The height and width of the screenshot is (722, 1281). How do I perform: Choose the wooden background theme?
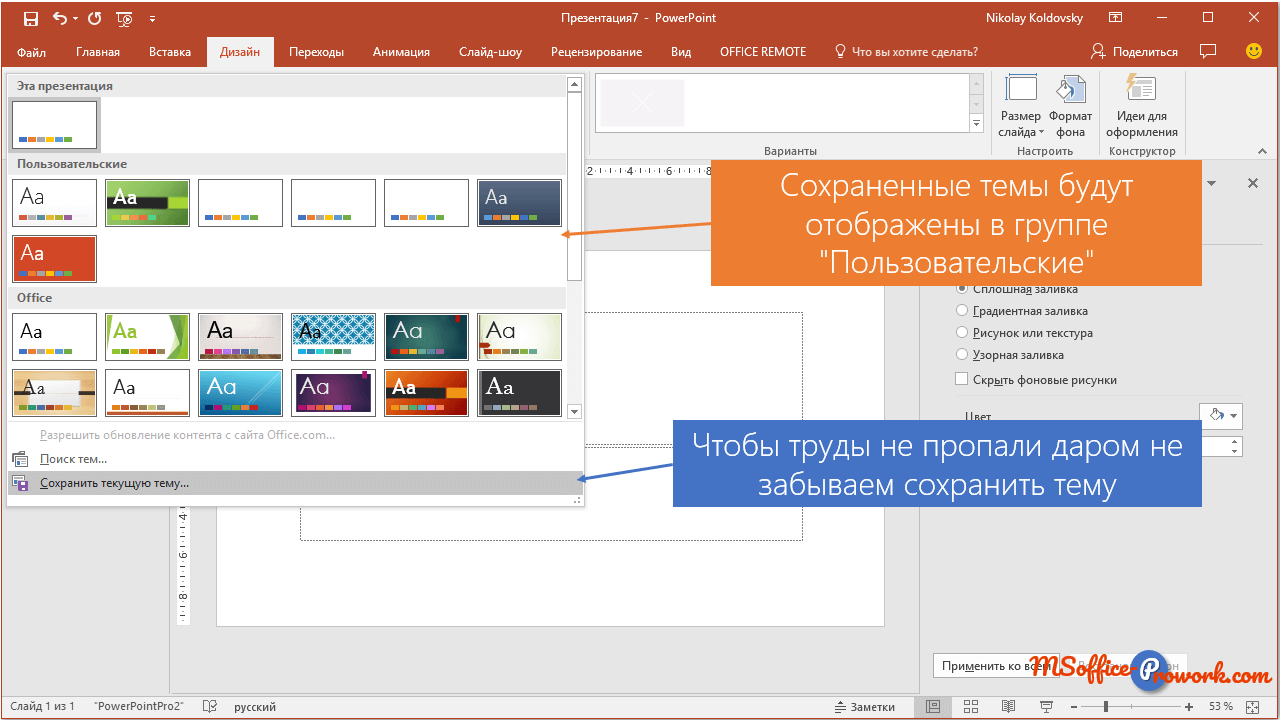pyautogui.click(x=55, y=393)
